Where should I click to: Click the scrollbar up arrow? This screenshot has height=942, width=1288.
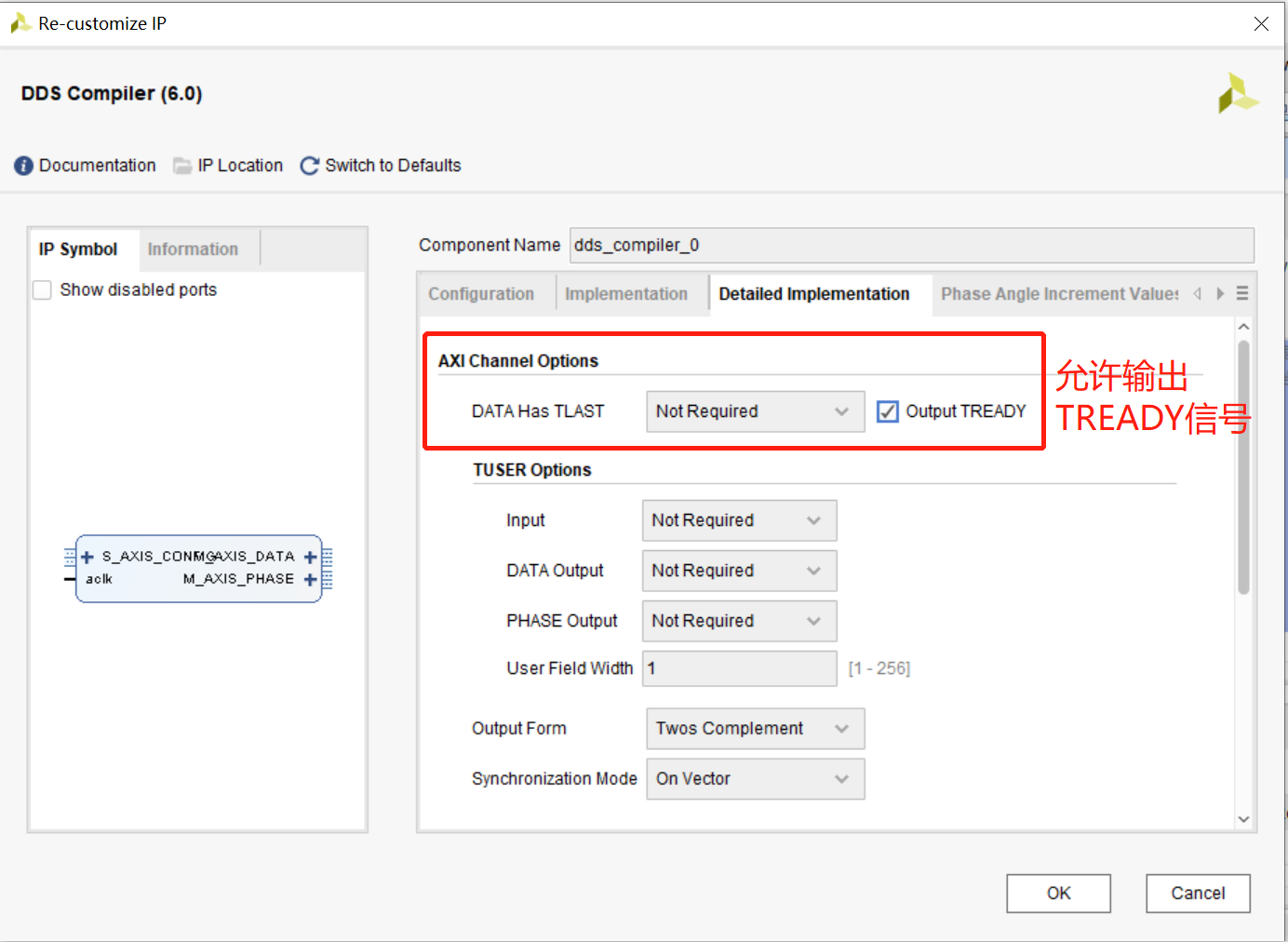tap(1243, 327)
